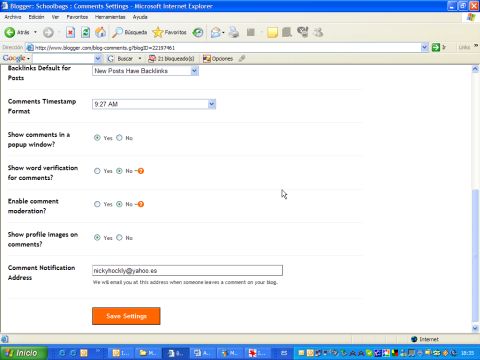The image size is (480, 360).
Task: Click the Messenger people toolbar icon
Action: coord(318,32)
